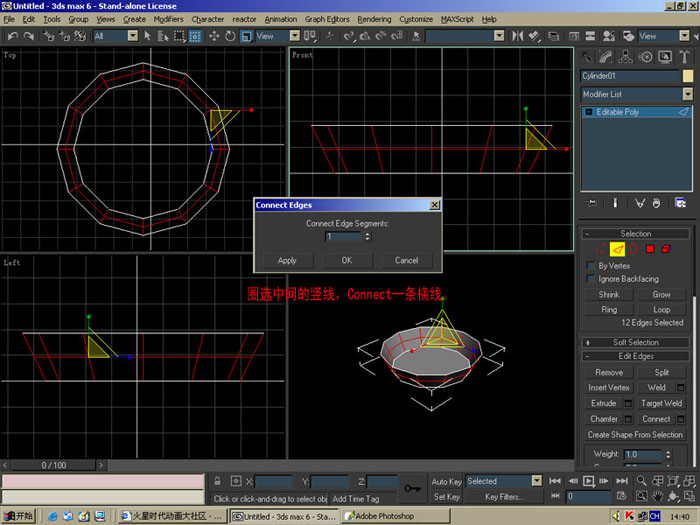Viewport: 700px width, 525px height.
Task: Open the Character menu
Action: pos(208,19)
